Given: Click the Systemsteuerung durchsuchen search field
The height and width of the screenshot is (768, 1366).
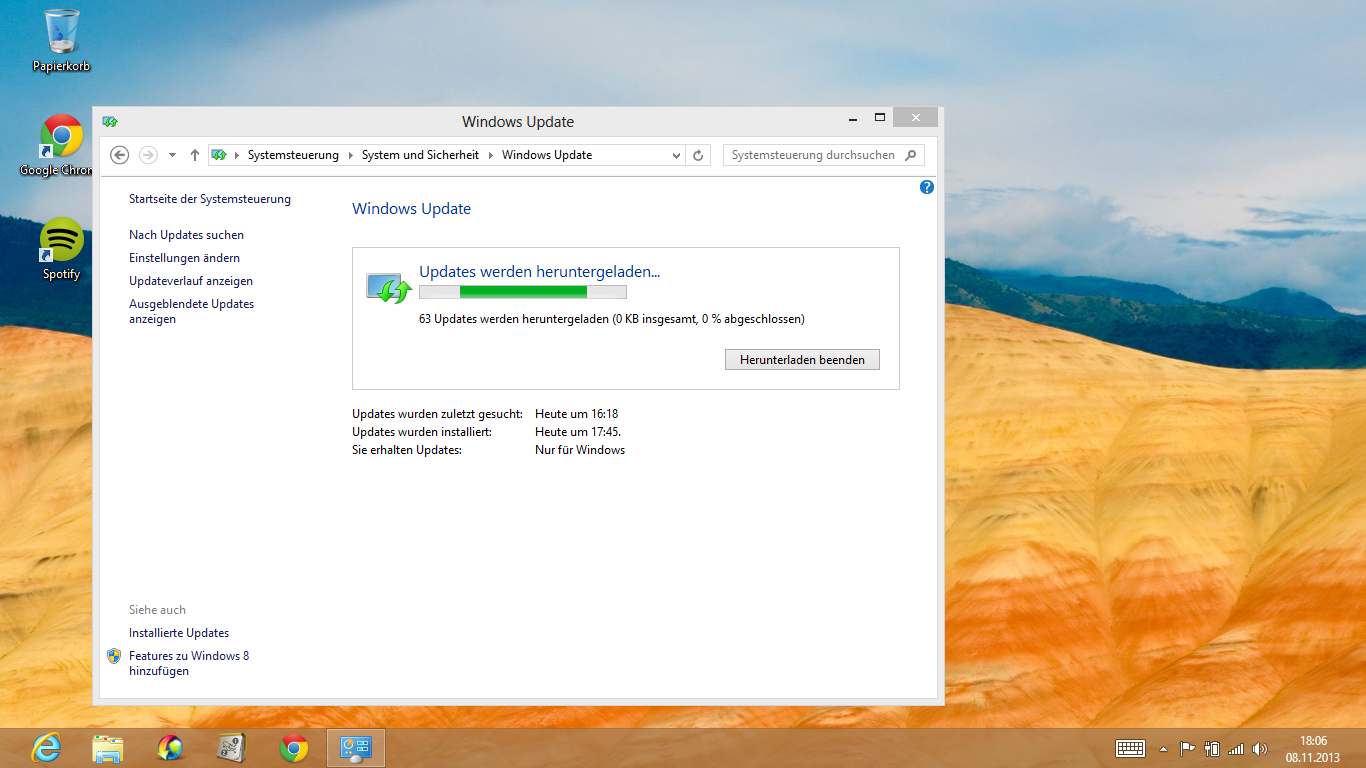Looking at the screenshot, I should click(814, 155).
